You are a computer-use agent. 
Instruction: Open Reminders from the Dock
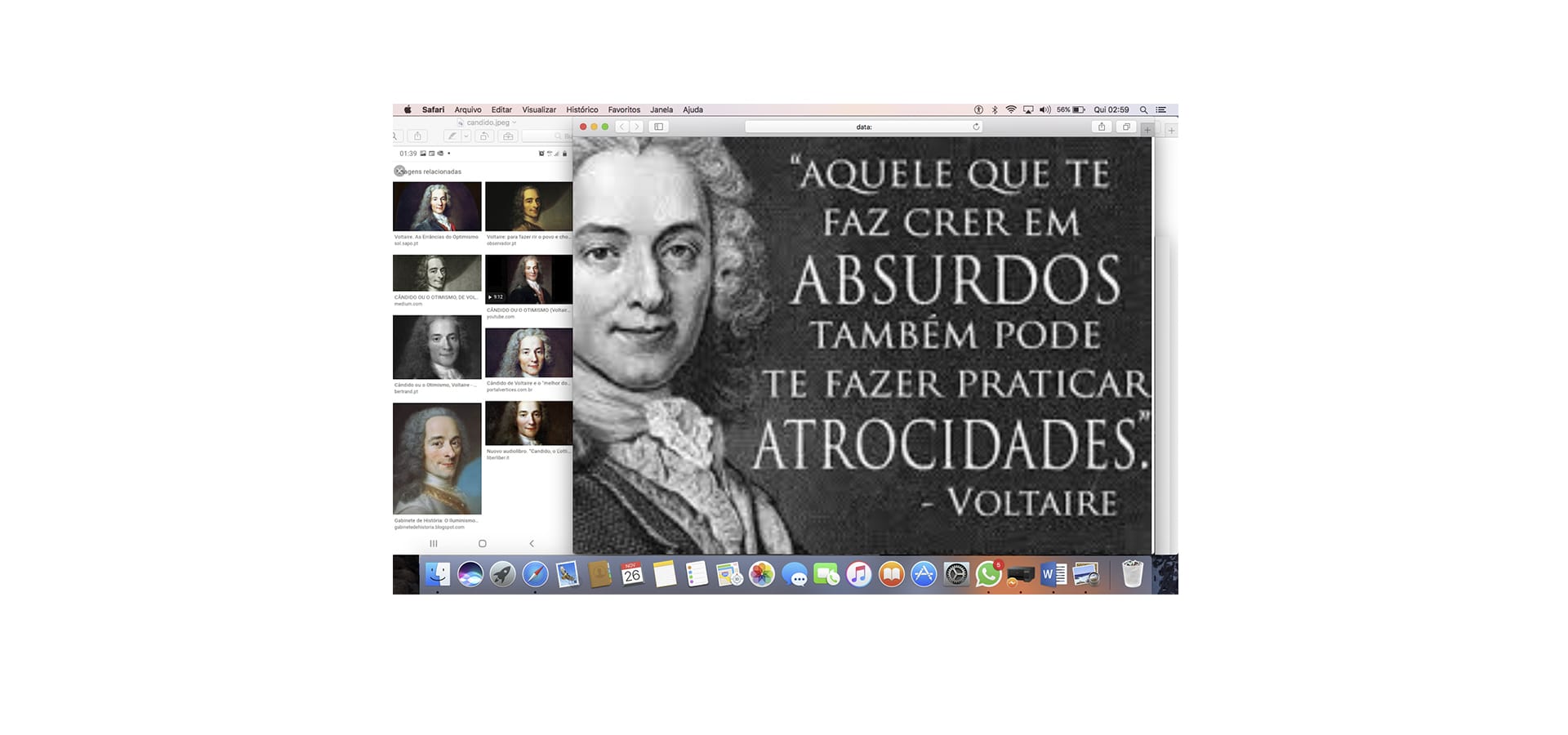click(697, 574)
